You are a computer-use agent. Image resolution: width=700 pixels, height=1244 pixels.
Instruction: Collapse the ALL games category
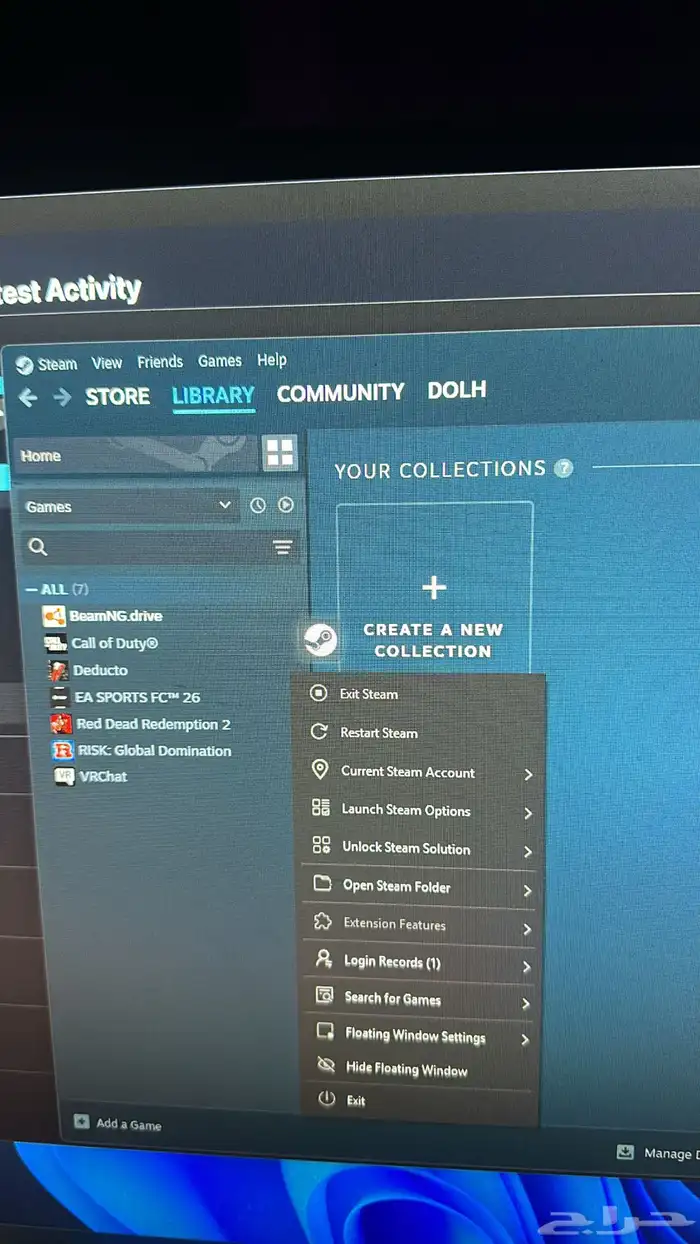coord(32,590)
